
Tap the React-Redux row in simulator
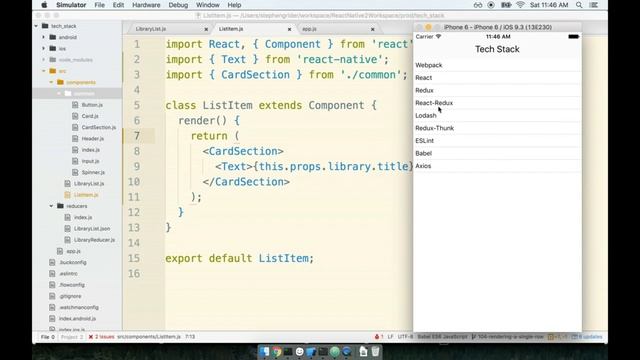[x=497, y=103]
